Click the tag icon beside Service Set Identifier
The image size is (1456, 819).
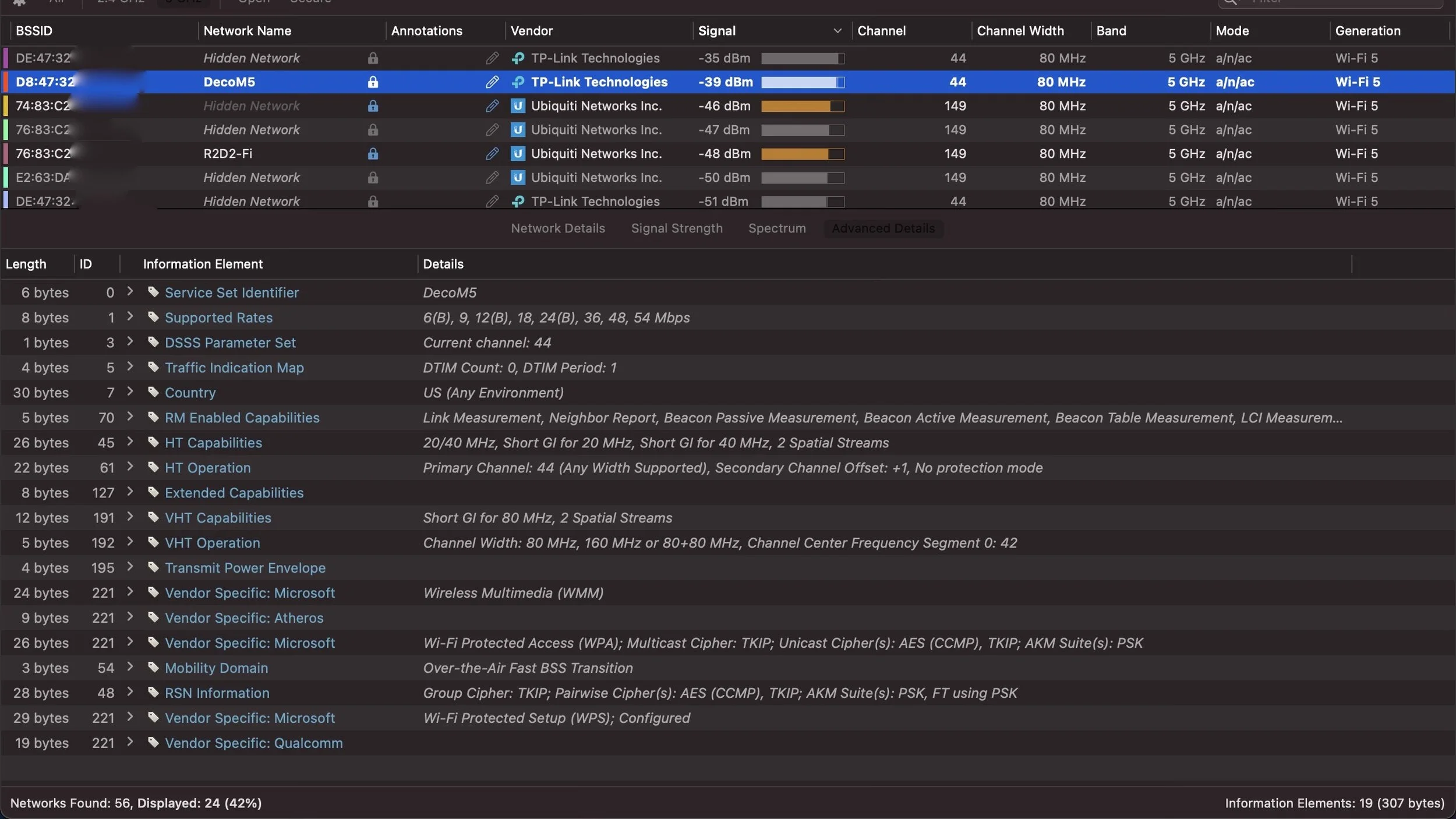coord(153,292)
